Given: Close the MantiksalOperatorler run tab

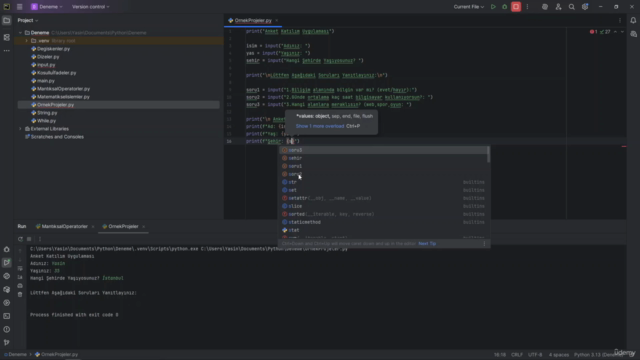Looking at the screenshot, I should pyautogui.click(x=93, y=227).
